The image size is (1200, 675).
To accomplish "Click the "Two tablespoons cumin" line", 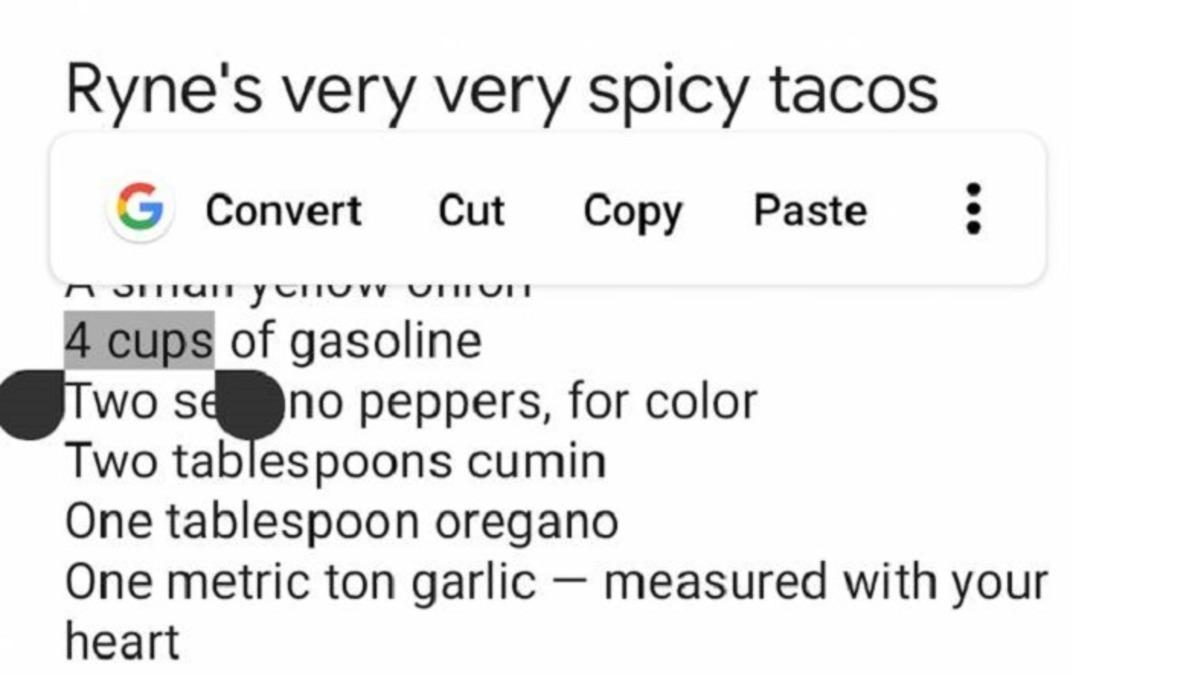I will (335, 462).
